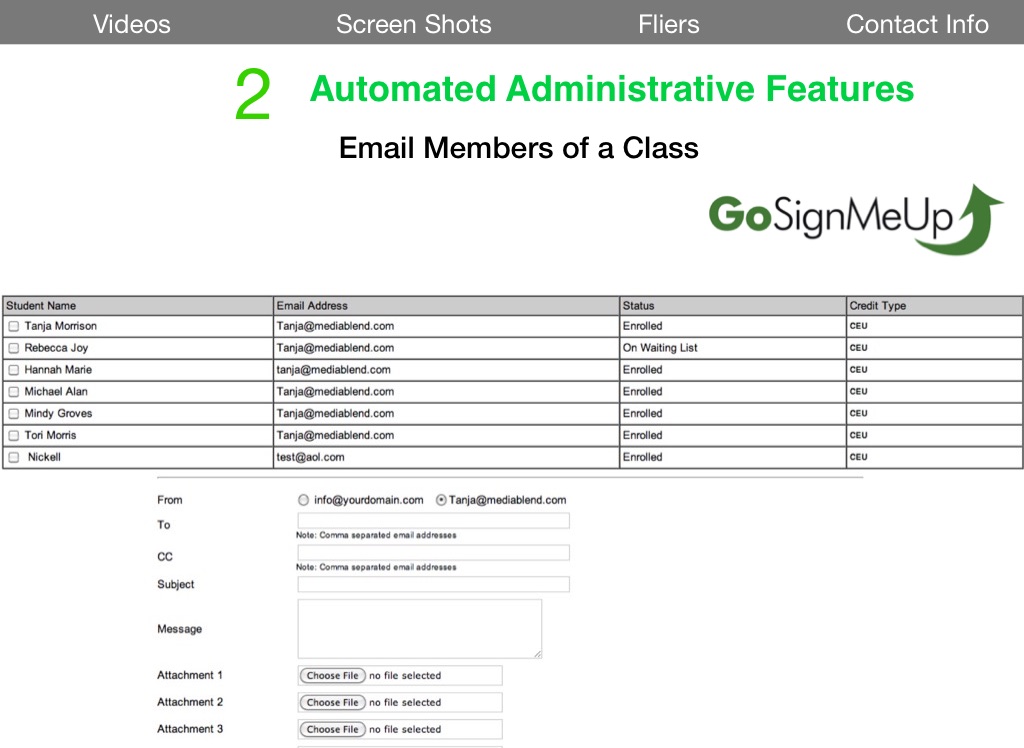
Task: Check the box beside Nickell
Action: click(x=14, y=458)
